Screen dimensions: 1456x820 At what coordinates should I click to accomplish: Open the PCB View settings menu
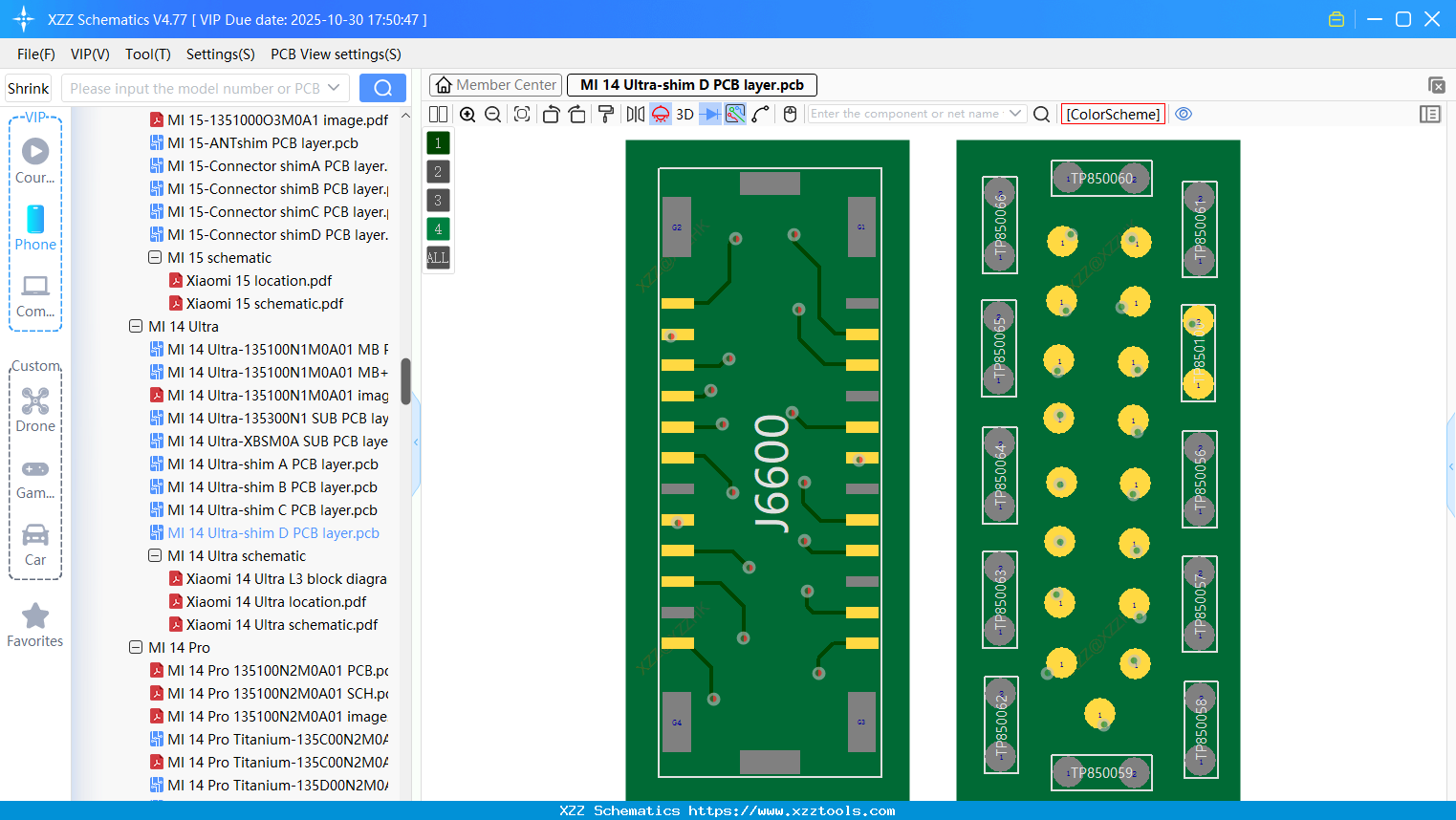tap(335, 54)
